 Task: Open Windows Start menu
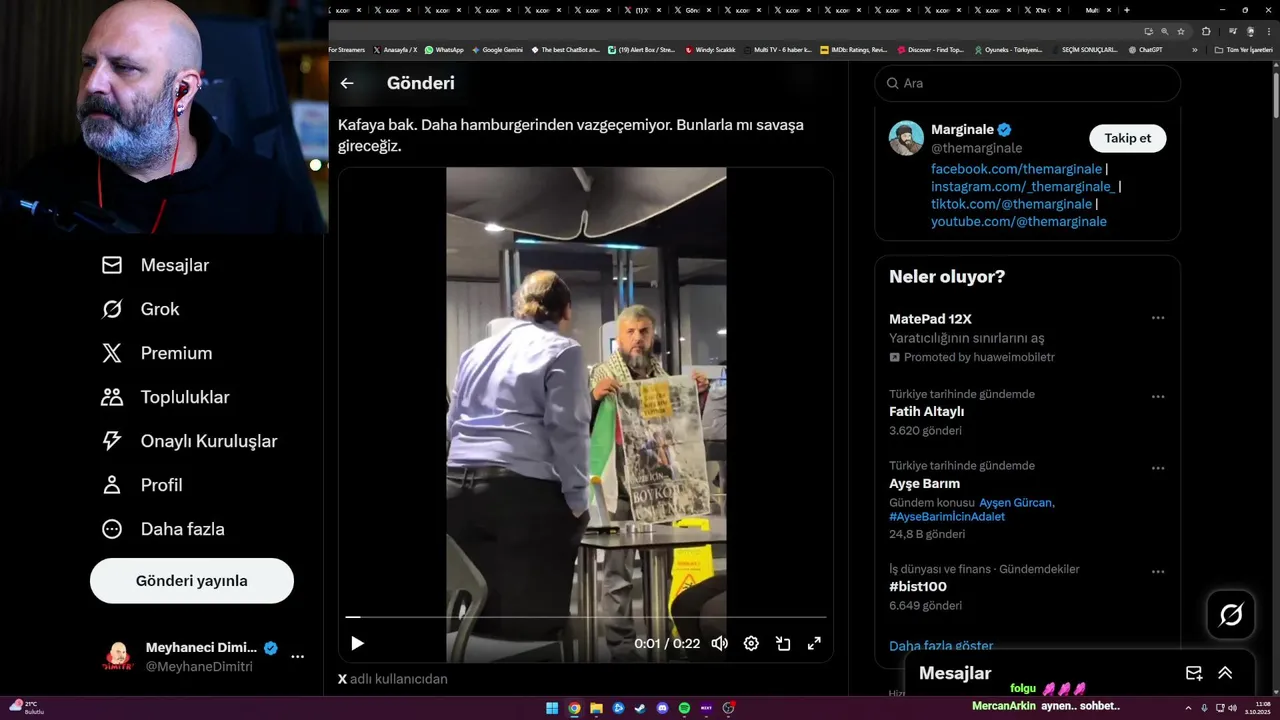pyautogui.click(x=552, y=708)
